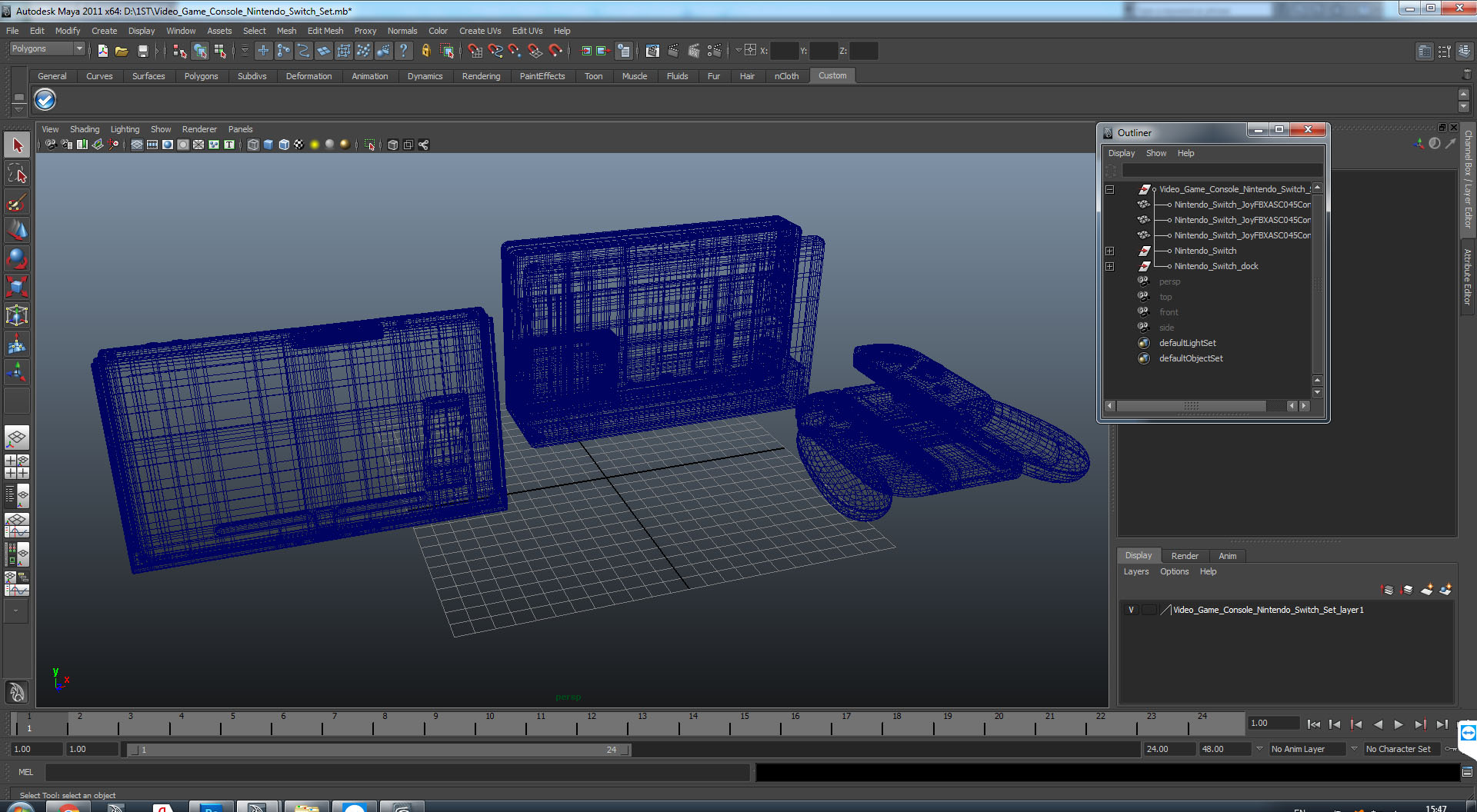Expand the selection mask menu arrow
The image size is (1477, 812).
point(245,51)
